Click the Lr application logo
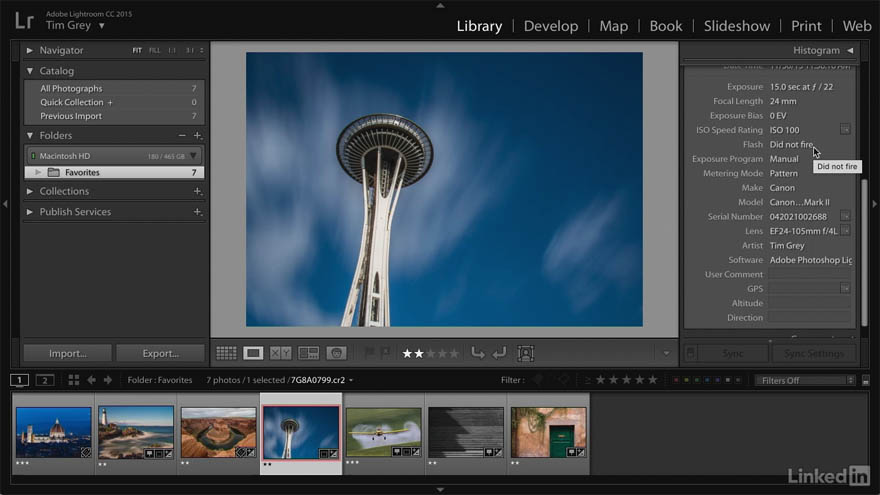 click(24, 21)
